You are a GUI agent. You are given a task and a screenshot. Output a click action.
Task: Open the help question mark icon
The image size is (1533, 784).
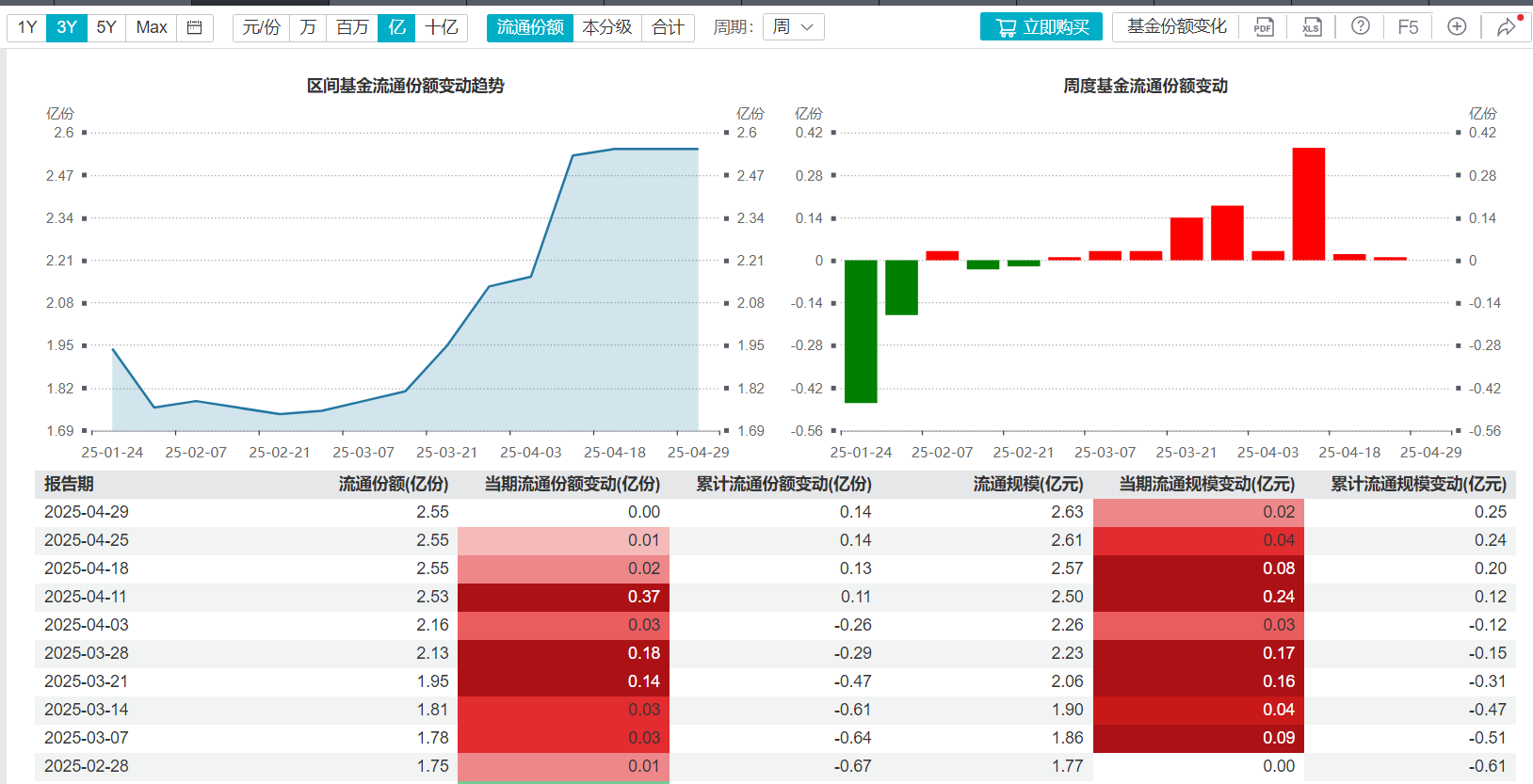[x=1361, y=26]
